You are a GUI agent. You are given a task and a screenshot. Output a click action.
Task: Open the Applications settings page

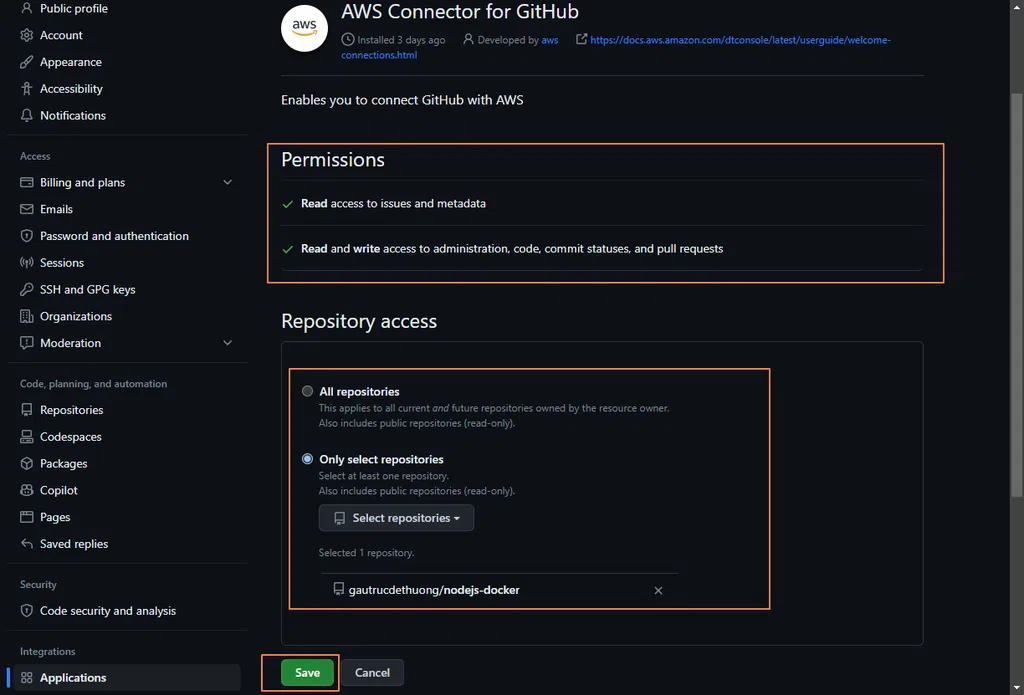click(73, 678)
